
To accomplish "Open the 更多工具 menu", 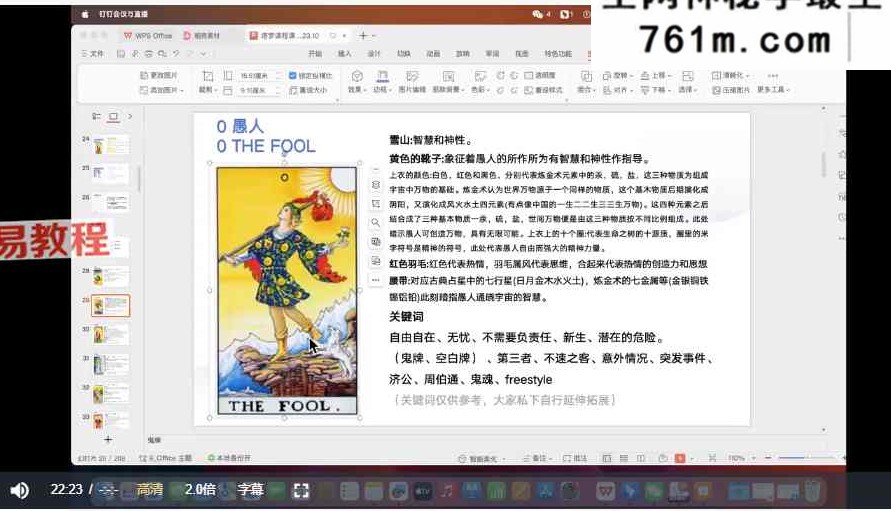I will coord(773,83).
